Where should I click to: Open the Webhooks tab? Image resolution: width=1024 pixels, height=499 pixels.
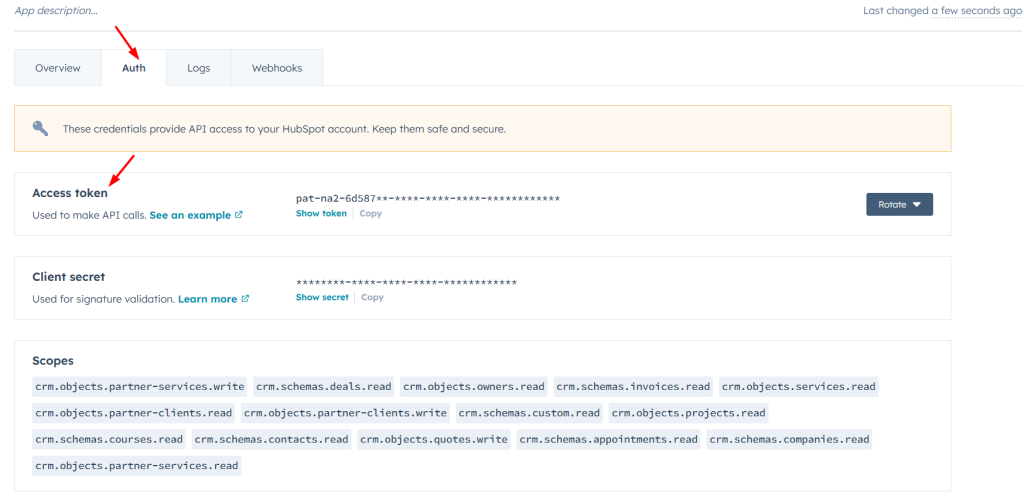tap(277, 68)
